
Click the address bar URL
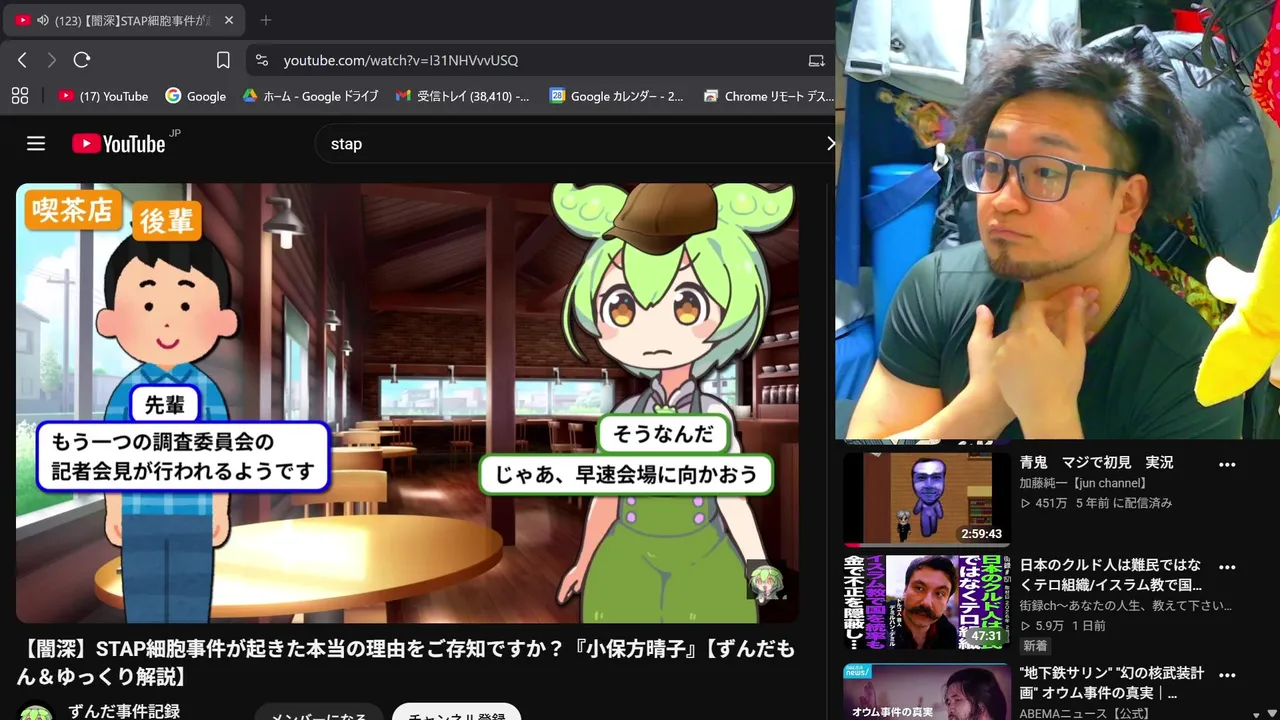401,60
